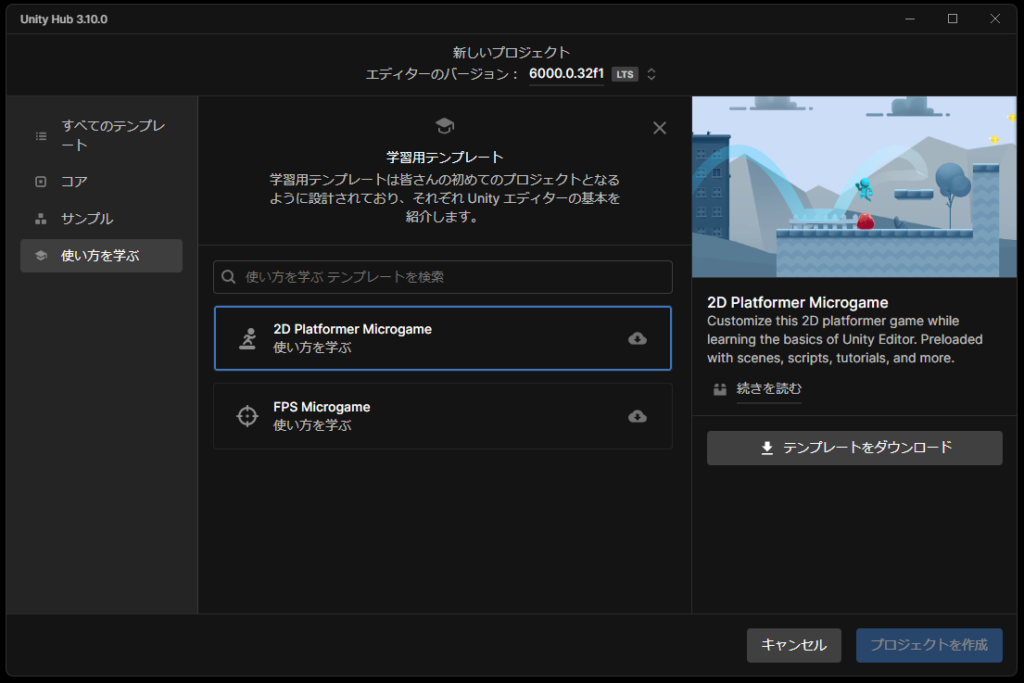Click the running figure icon on 2D Platformer Microgame
1024x683 pixels.
click(x=247, y=339)
